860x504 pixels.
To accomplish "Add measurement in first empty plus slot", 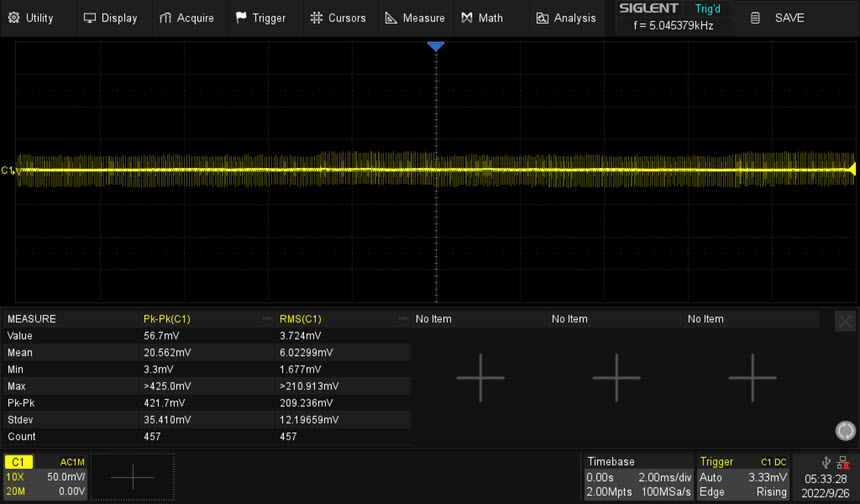I will click(x=481, y=378).
